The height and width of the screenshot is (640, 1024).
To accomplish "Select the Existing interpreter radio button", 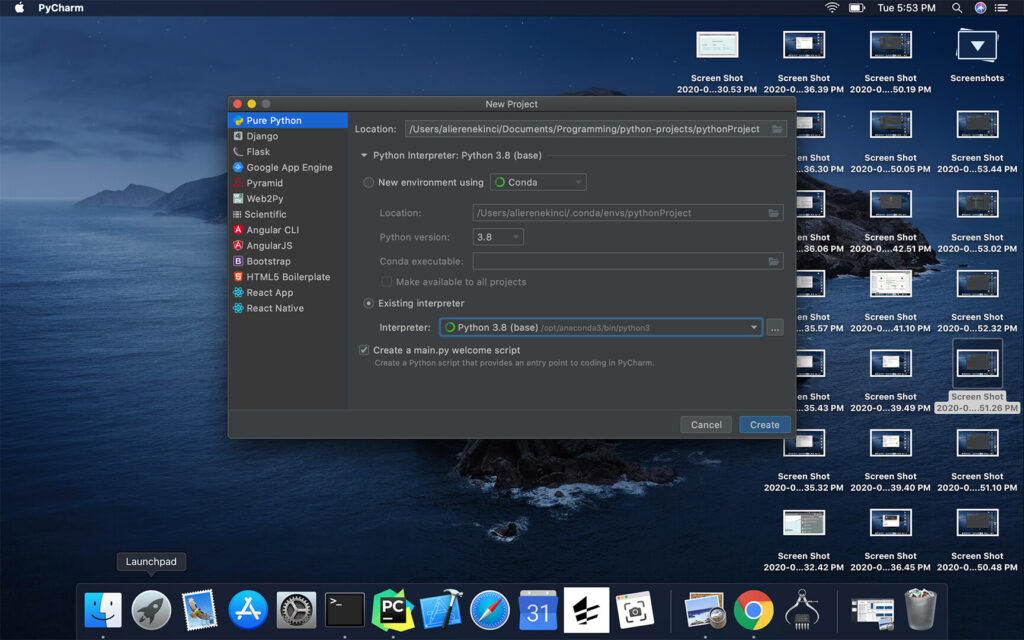I will (368, 303).
